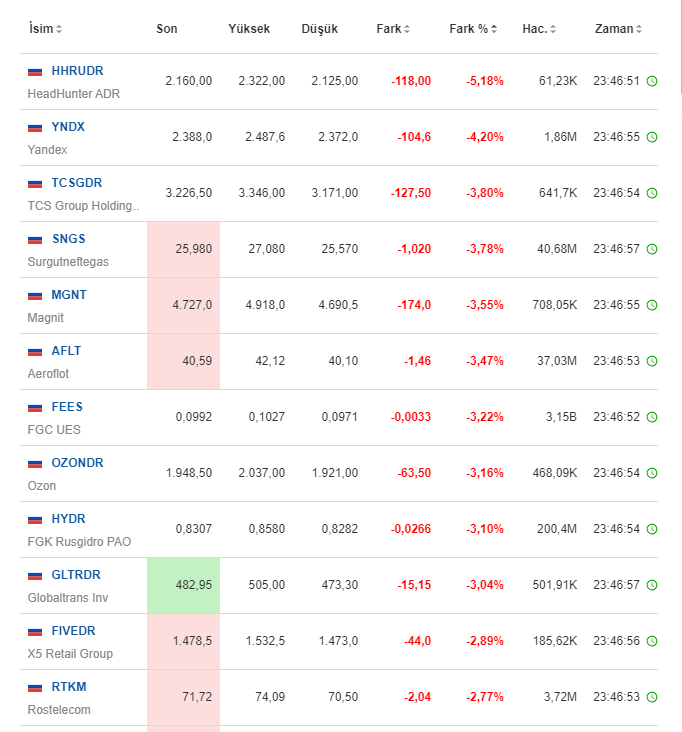The height and width of the screenshot is (732, 682).
Task: Click the clock icon in the Rostelecom row
Action: point(652,697)
